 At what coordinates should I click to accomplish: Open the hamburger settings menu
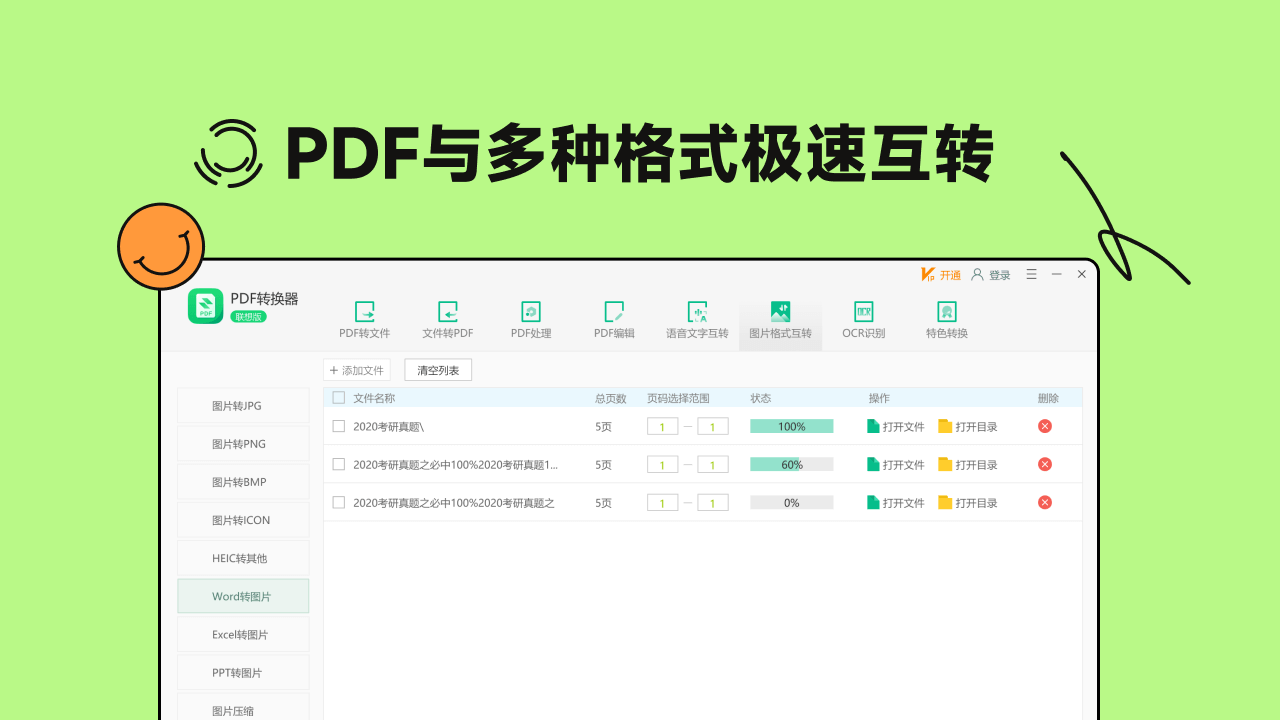pos(1031,274)
